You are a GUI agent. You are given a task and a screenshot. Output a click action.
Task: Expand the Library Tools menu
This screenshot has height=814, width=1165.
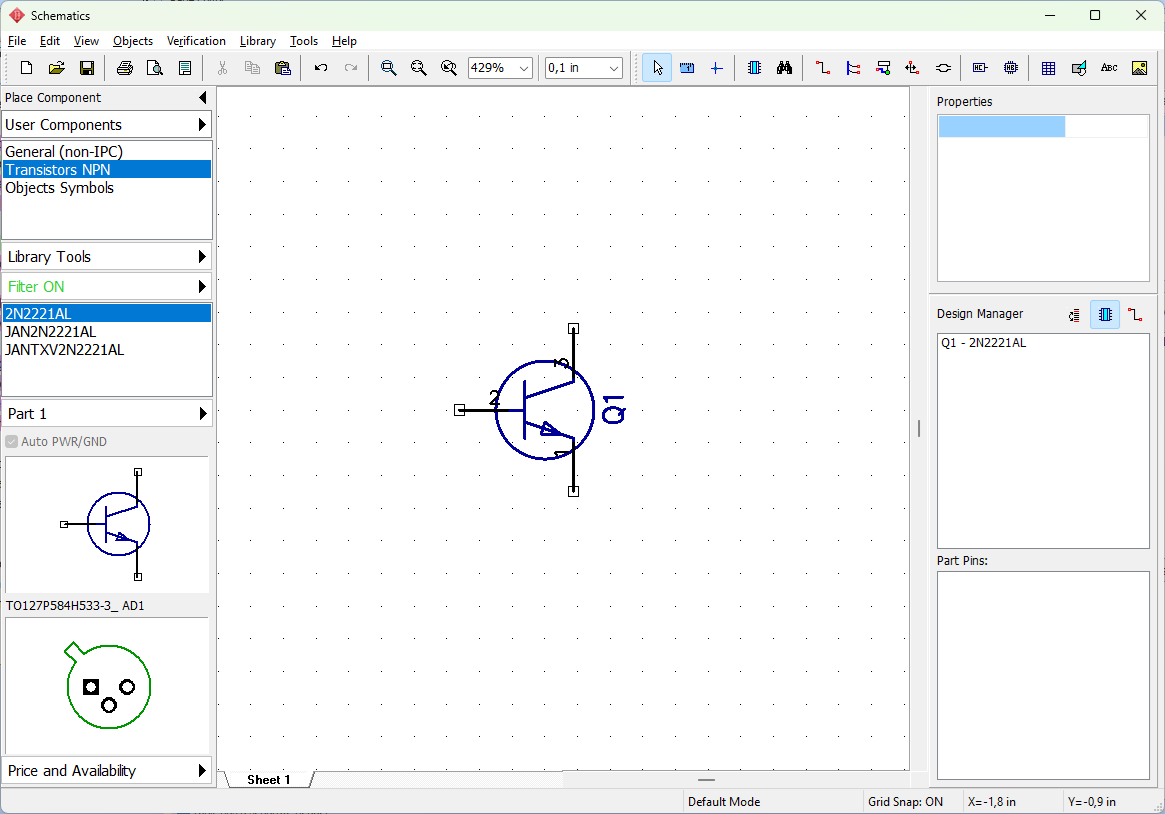[x=107, y=257]
